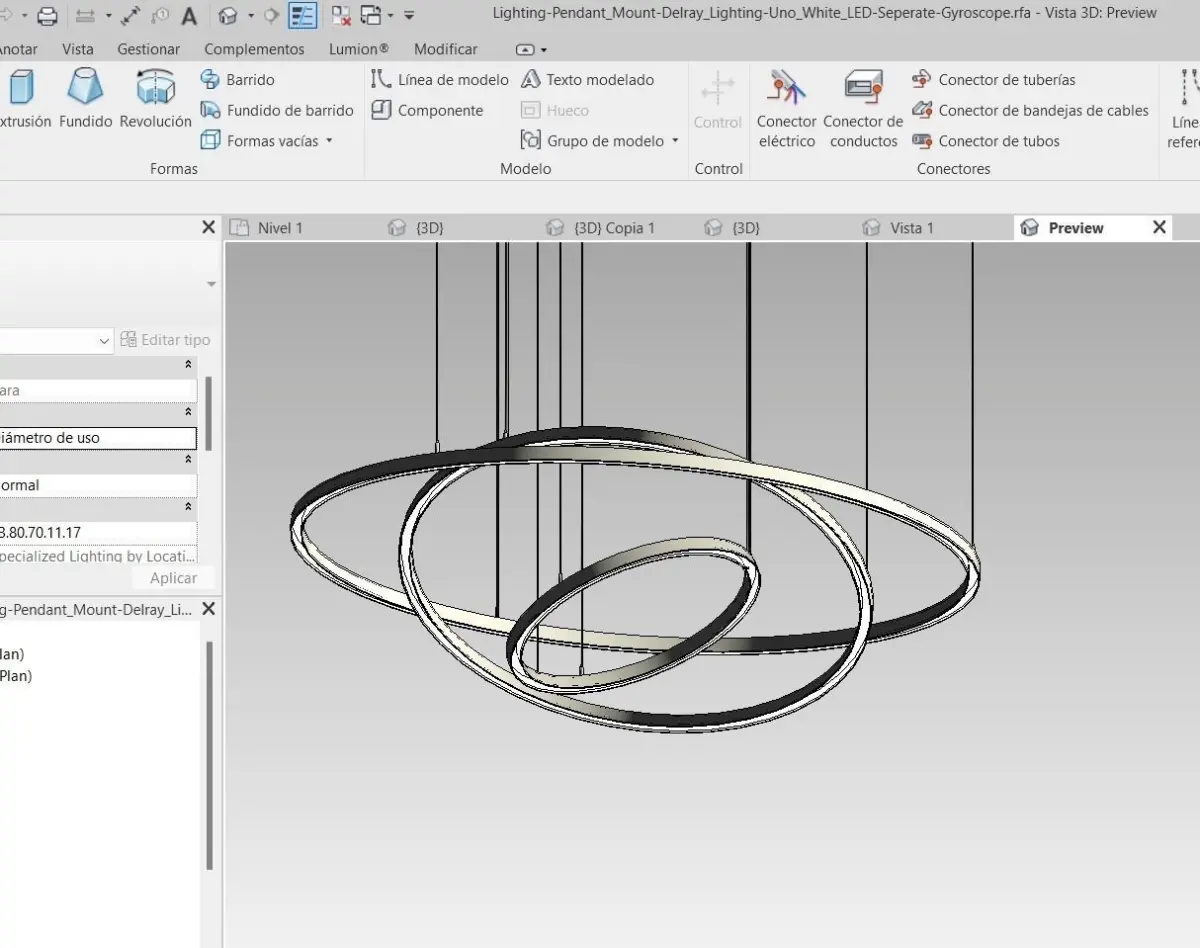Collapse the group above the 'ormal' field
Screen dimensions: 1200x948
point(187,460)
